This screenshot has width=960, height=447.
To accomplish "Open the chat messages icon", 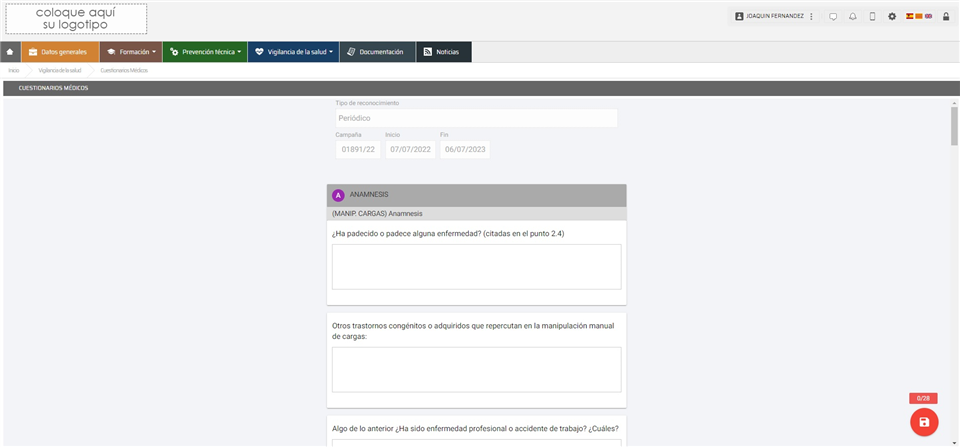I will [833, 17].
